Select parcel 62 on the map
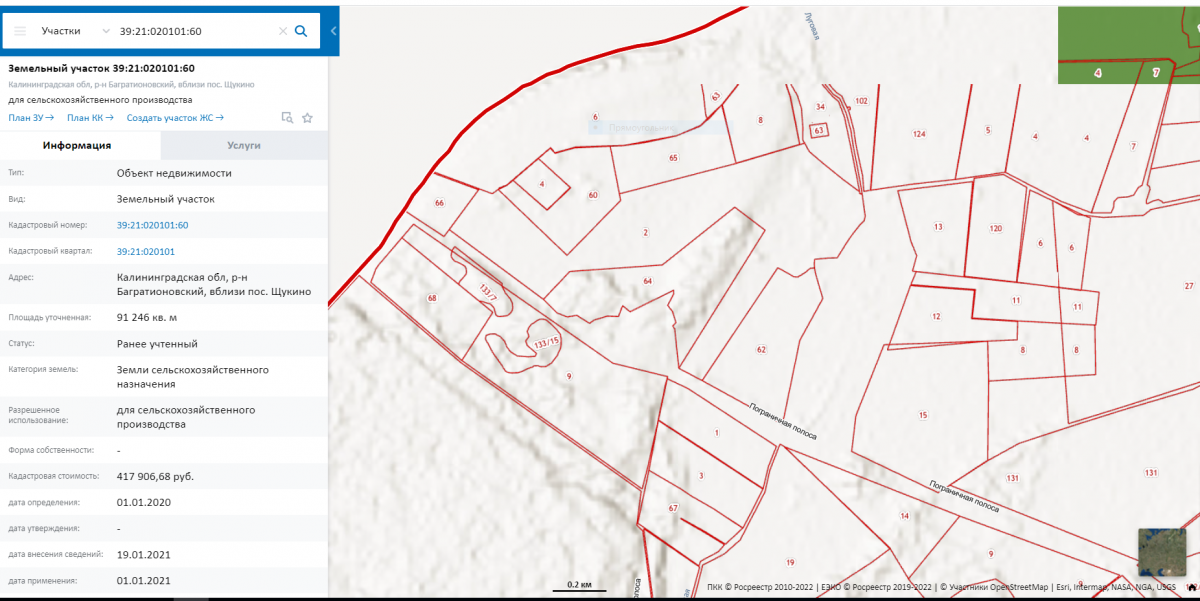This screenshot has width=1200, height=601. 761,349
